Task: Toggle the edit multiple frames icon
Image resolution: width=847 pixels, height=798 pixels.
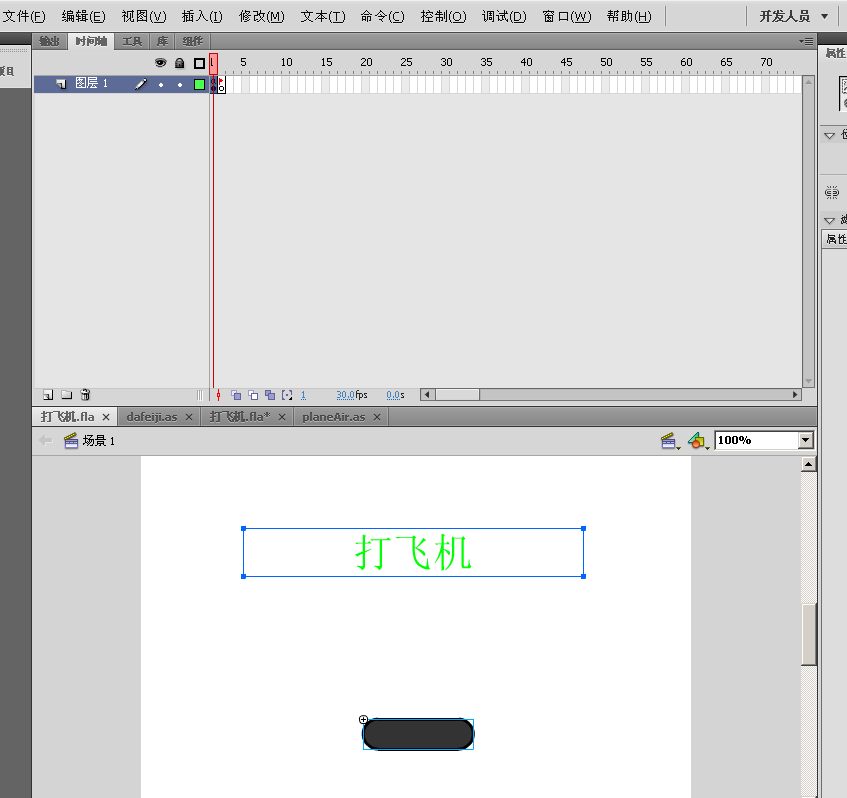Action: coord(270,395)
